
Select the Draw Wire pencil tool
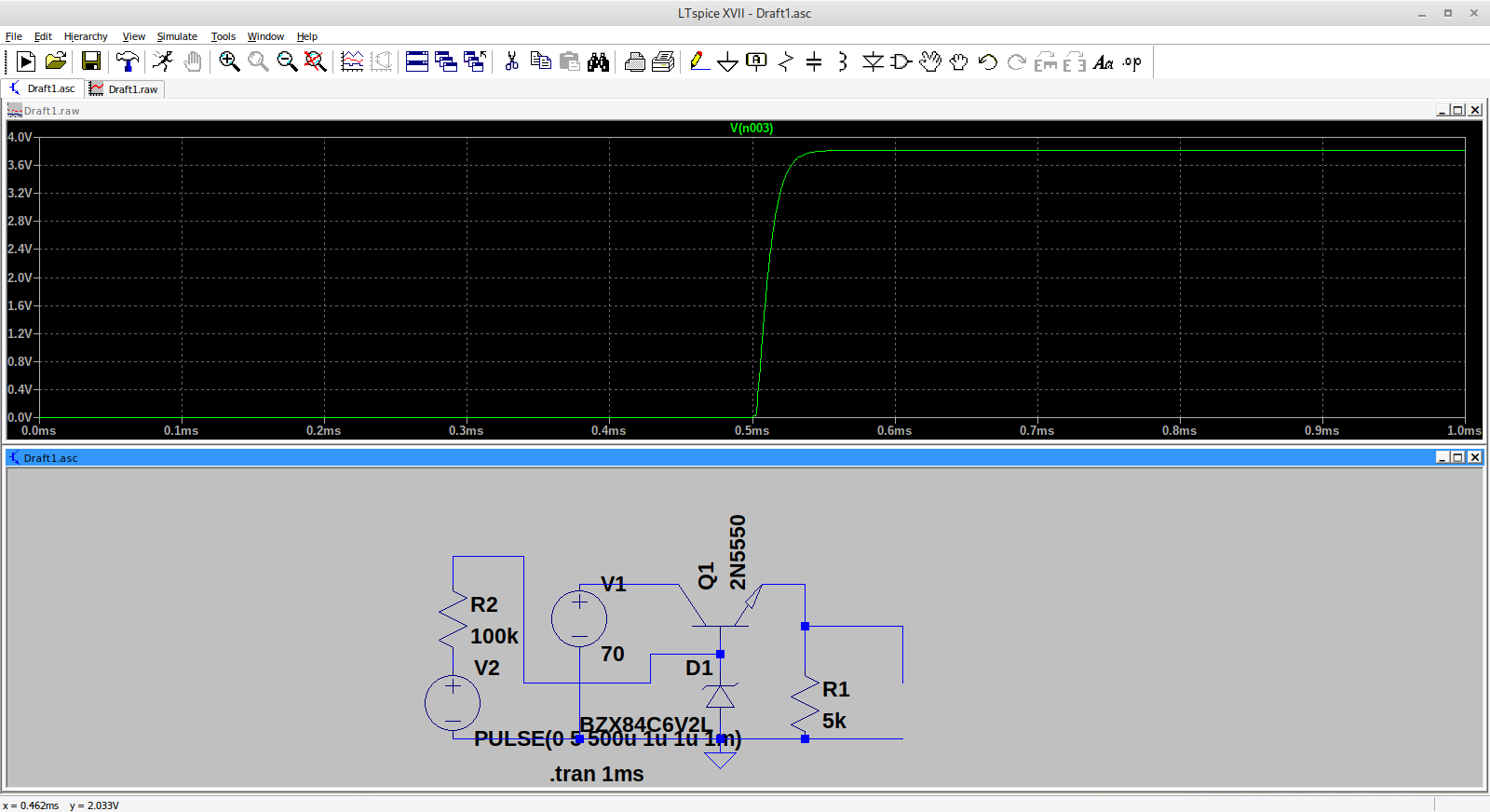click(x=699, y=61)
